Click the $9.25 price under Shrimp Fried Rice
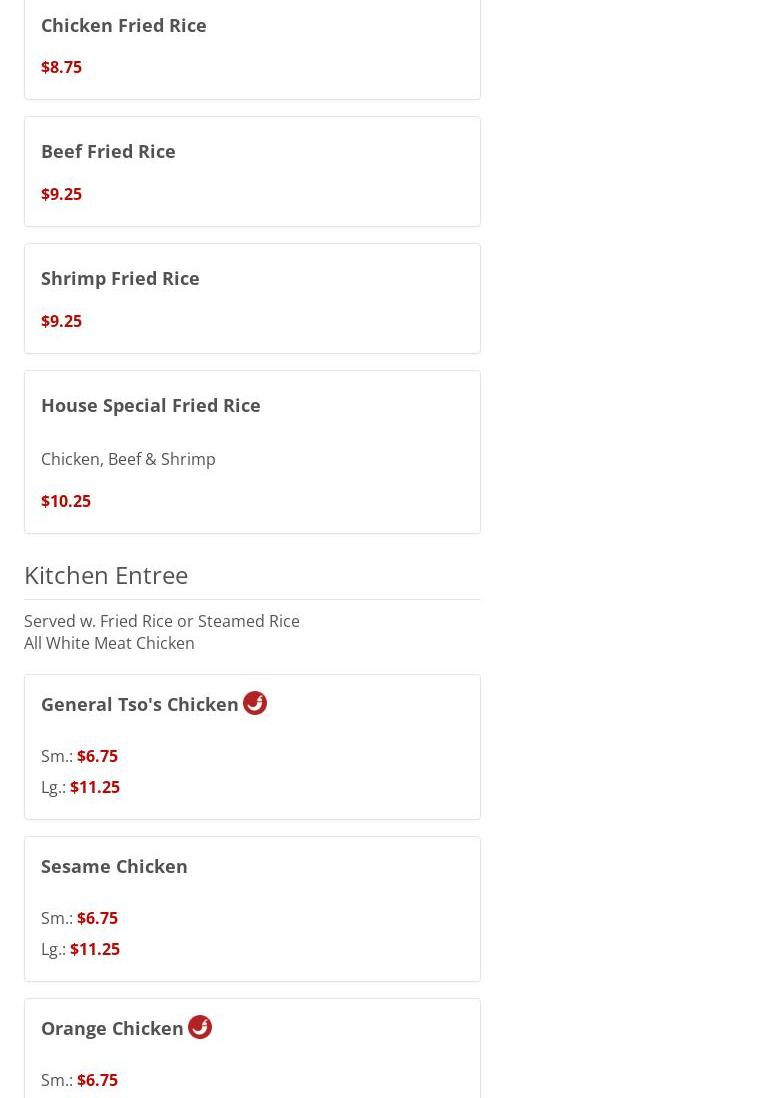The image size is (770, 1098). [x=62, y=321]
